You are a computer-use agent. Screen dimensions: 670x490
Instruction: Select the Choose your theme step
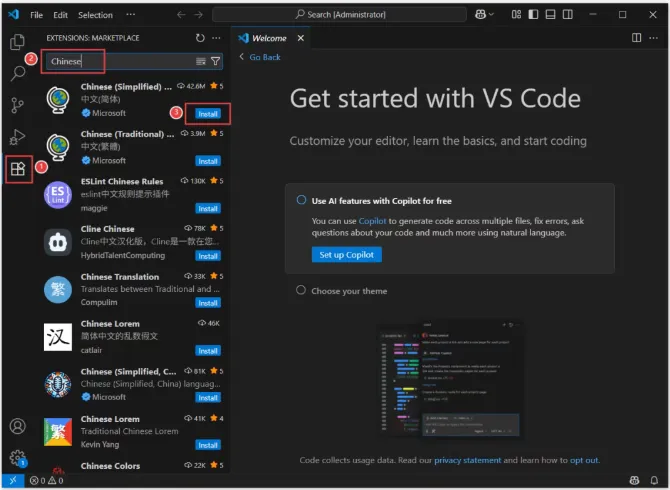349,291
